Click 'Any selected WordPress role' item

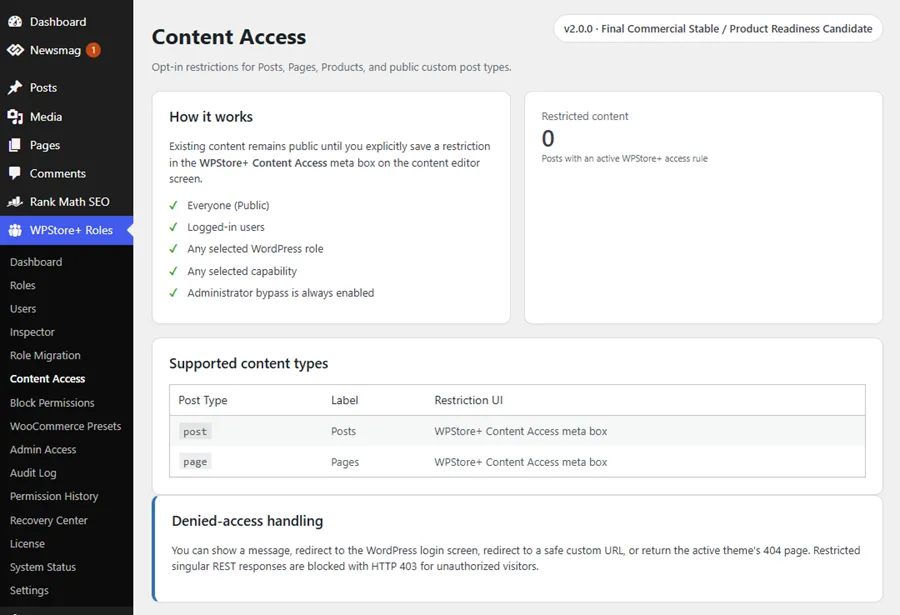click(255, 249)
